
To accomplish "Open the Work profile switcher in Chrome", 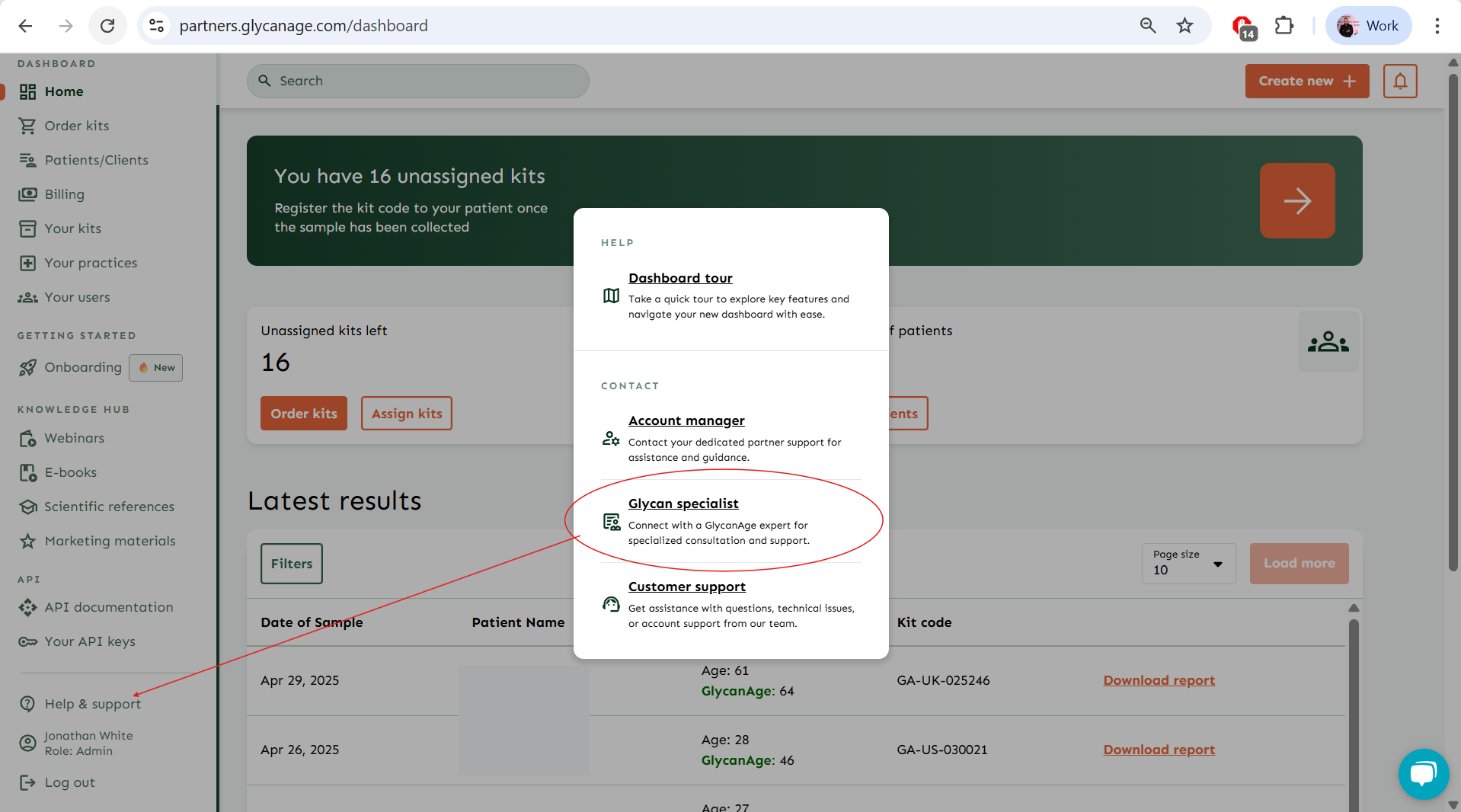I will click(1369, 26).
